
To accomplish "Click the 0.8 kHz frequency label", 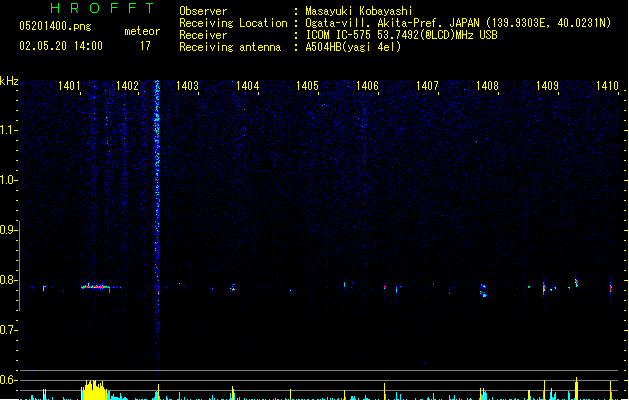I will tap(8, 280).
